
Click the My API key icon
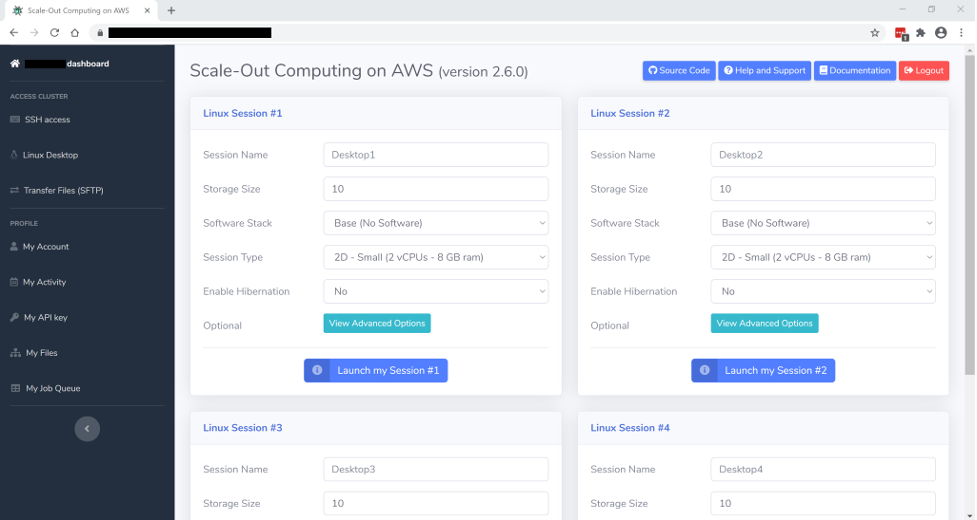(15, 318)
